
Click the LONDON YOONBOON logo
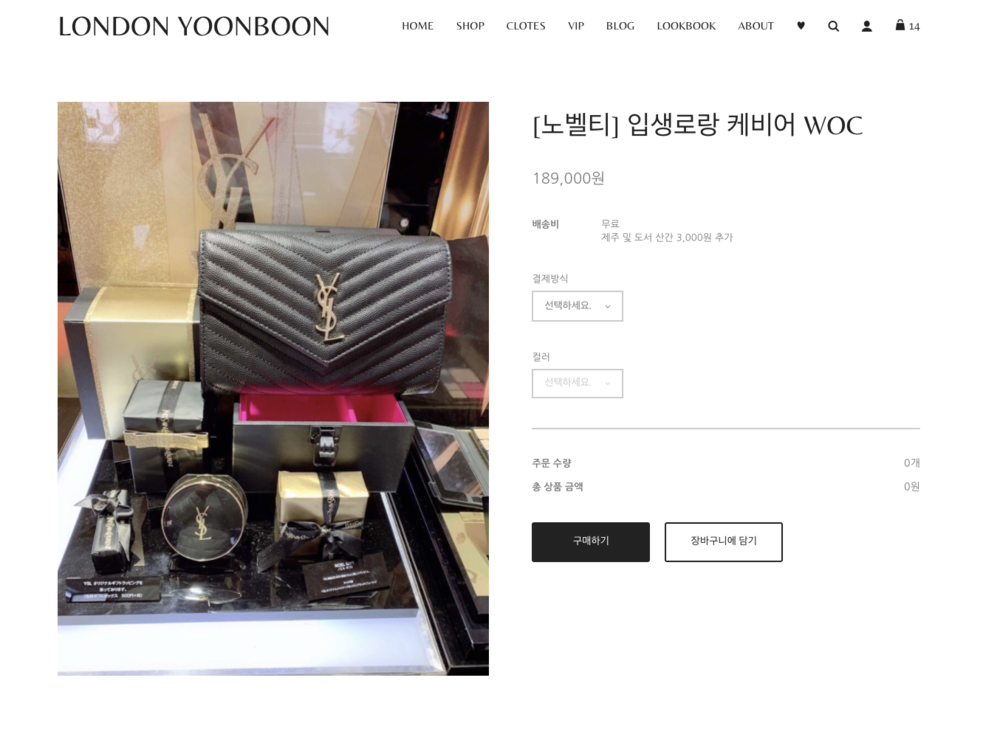194,26
